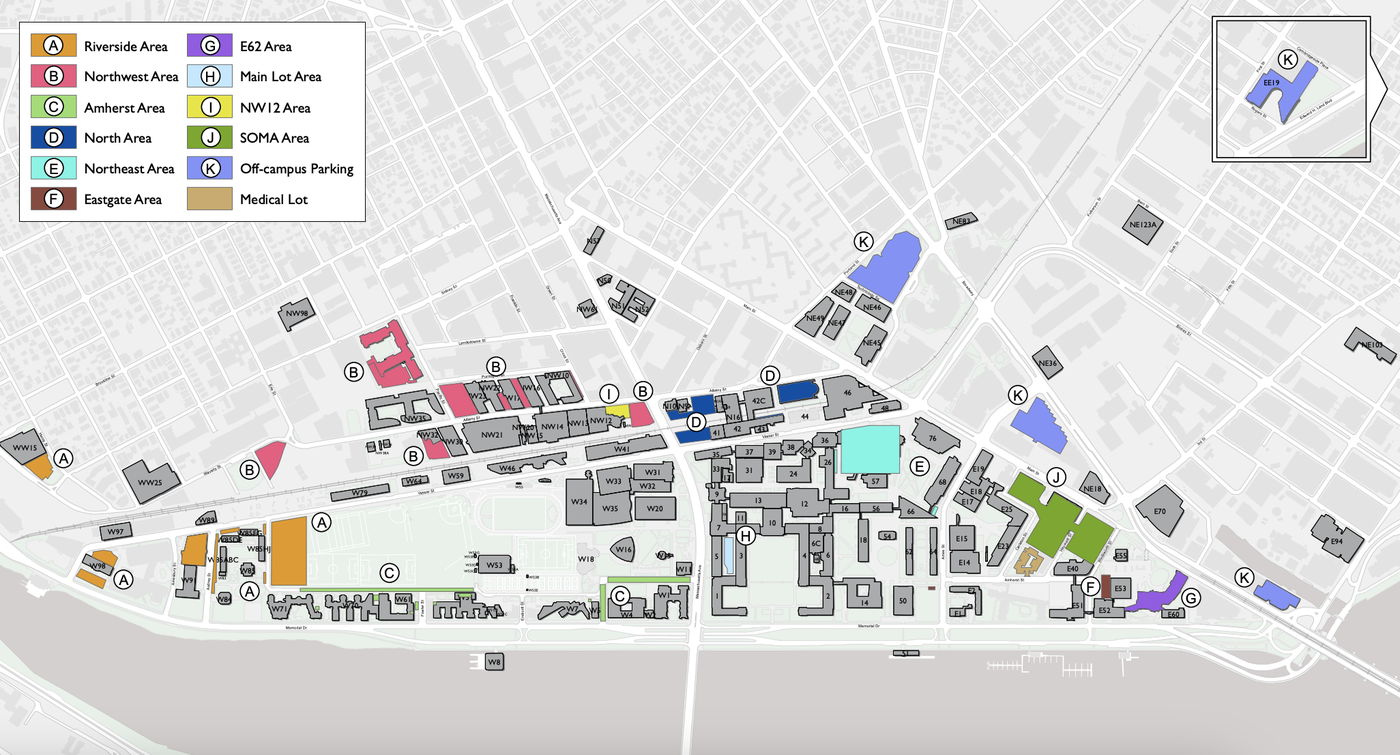
Task: Select the J marker above the green SOMA lots
Action: (1054, 476)
